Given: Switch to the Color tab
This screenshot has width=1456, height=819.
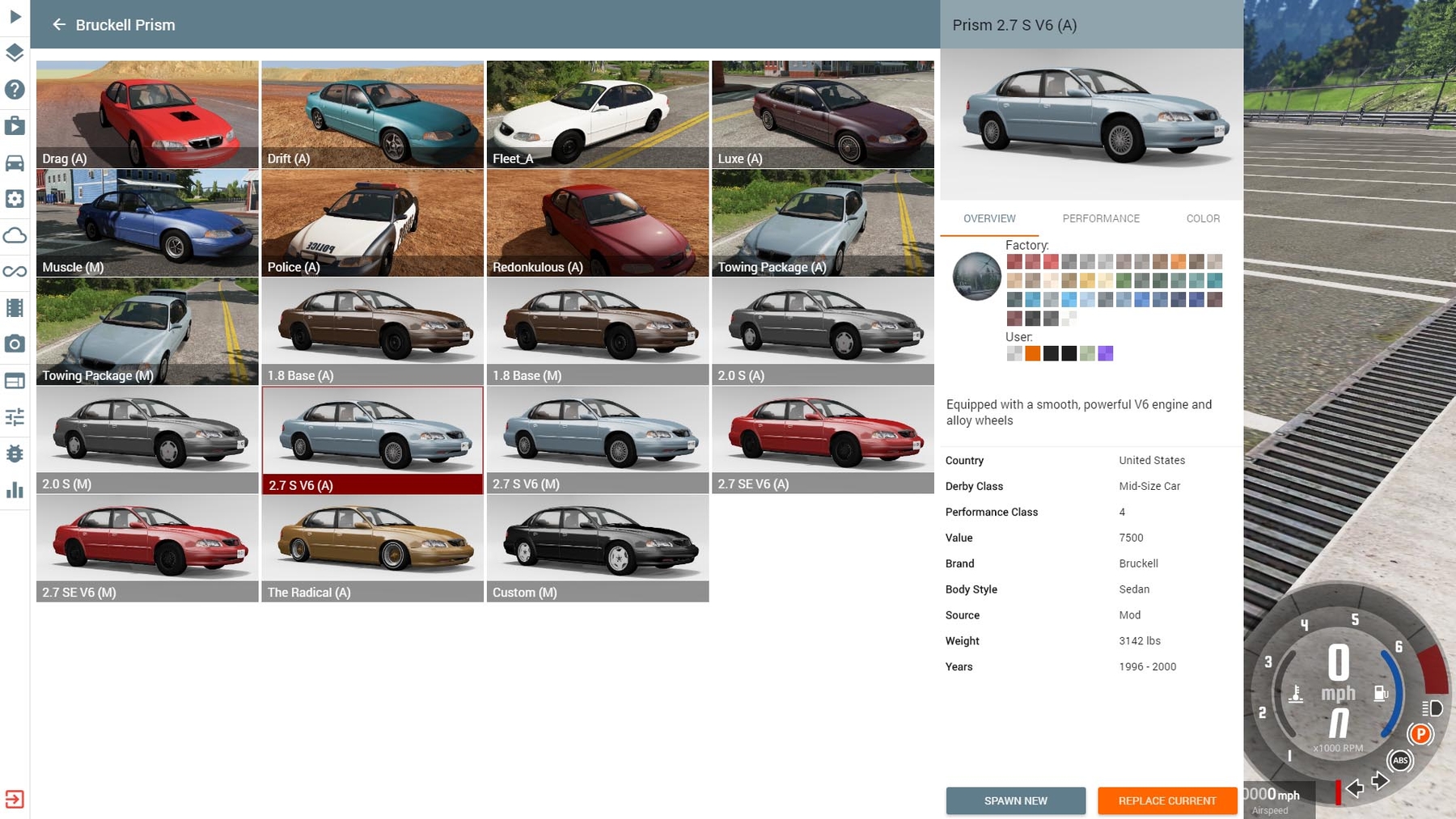Looking at the screenshot, I should coord(1202,218).
